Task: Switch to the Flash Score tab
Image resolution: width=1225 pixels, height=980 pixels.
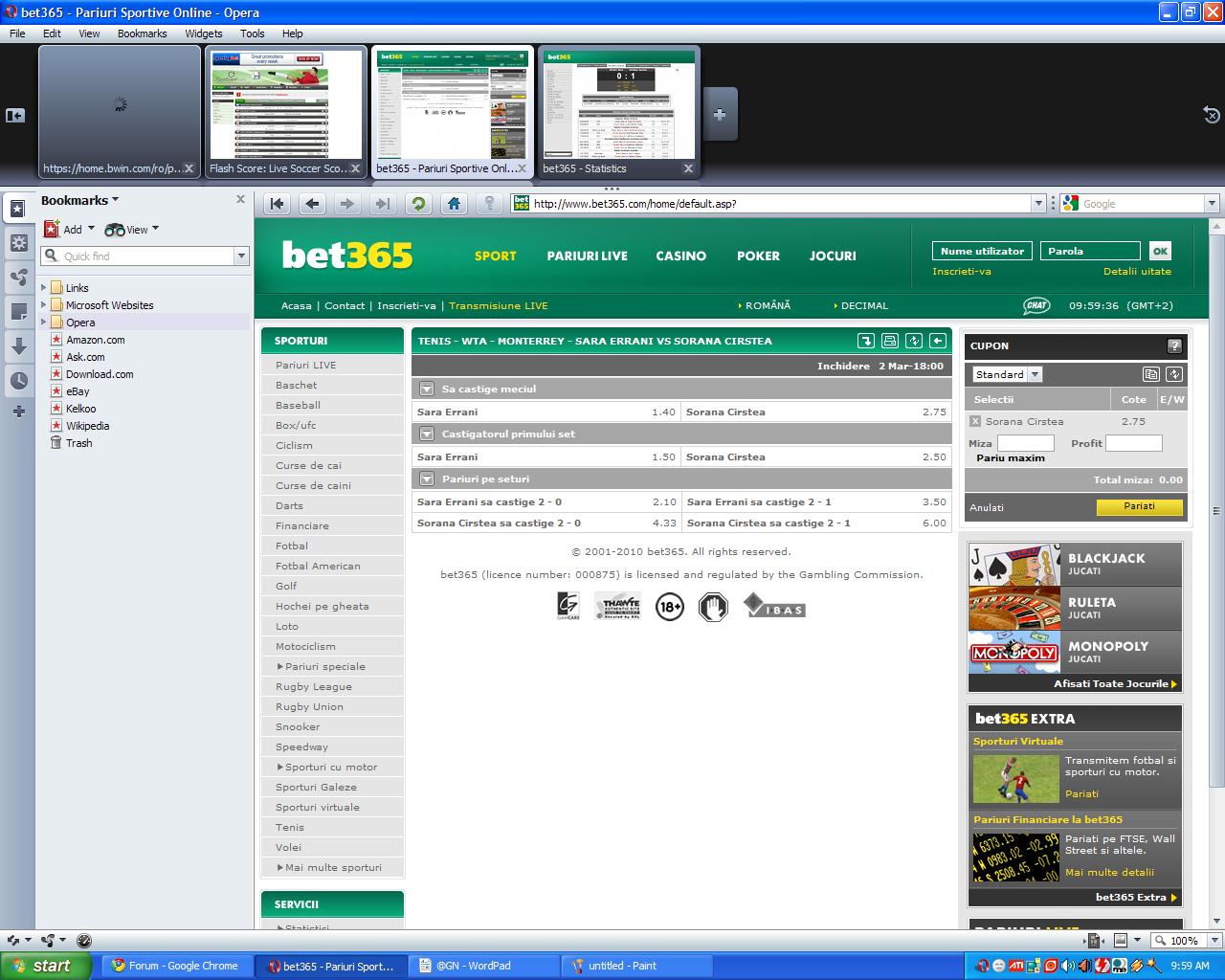Action: (x=285, y=113)
